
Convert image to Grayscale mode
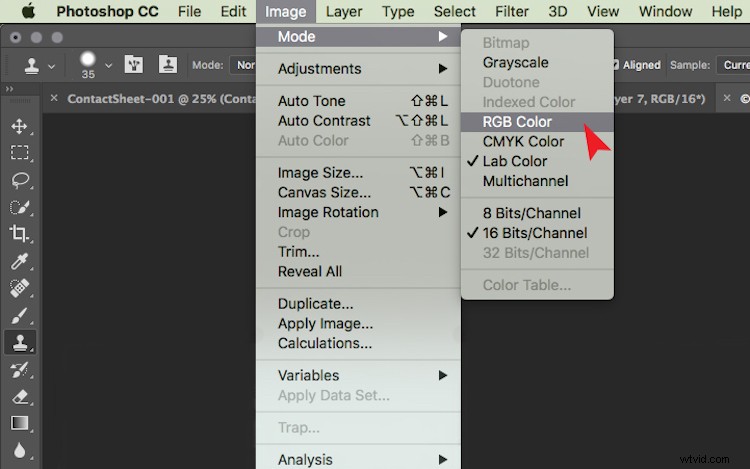pos(537,63)
